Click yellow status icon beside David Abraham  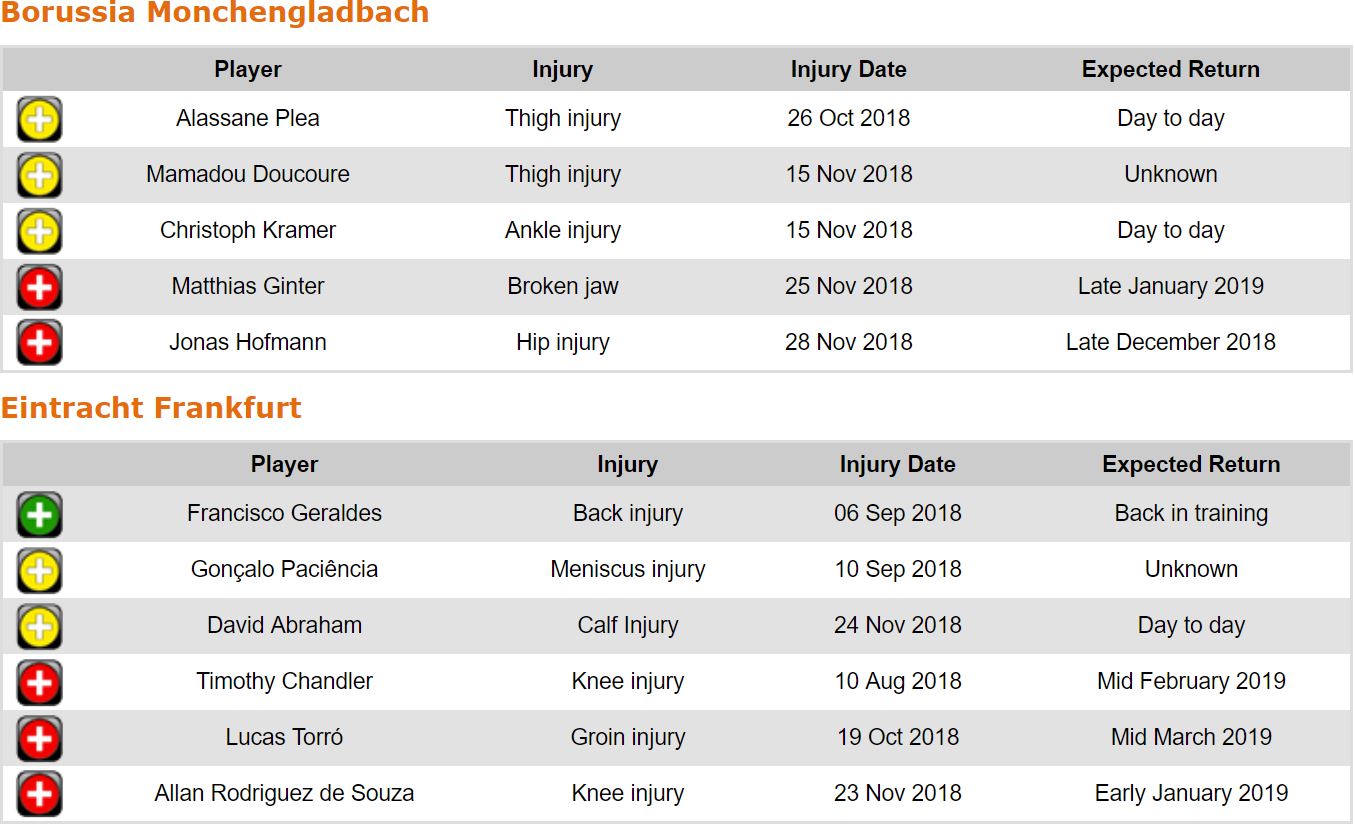pos(39,627)
